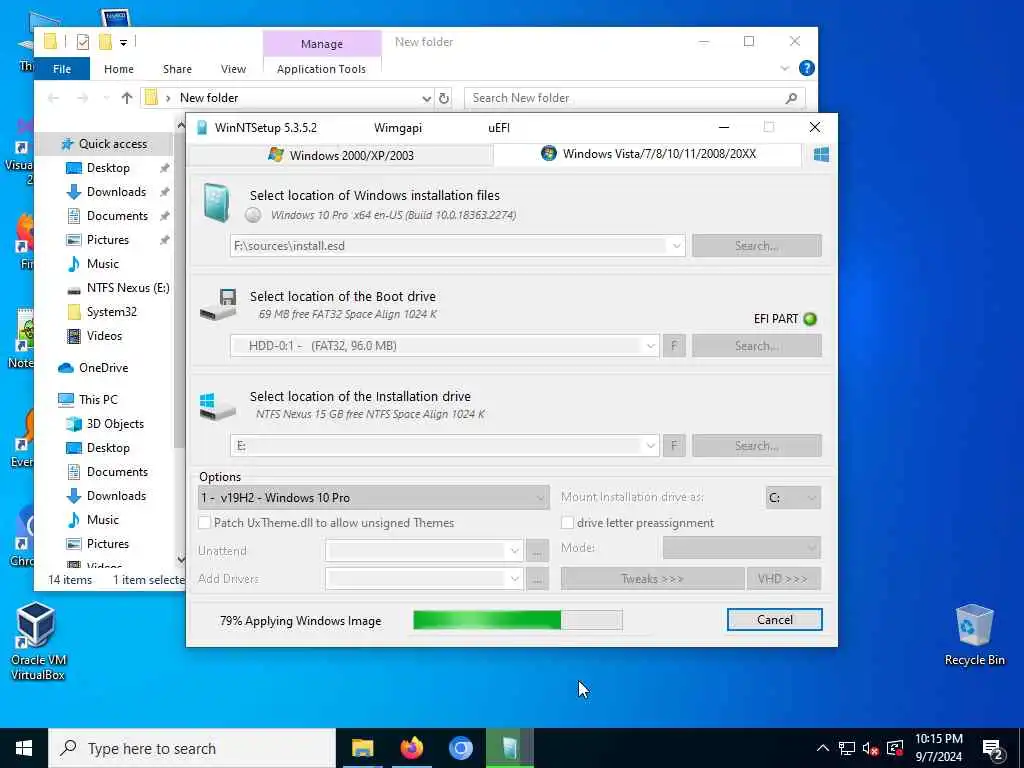1024x768 pixels.
Task: Click the Unattend browse ... button
Action: coord(537,551)
